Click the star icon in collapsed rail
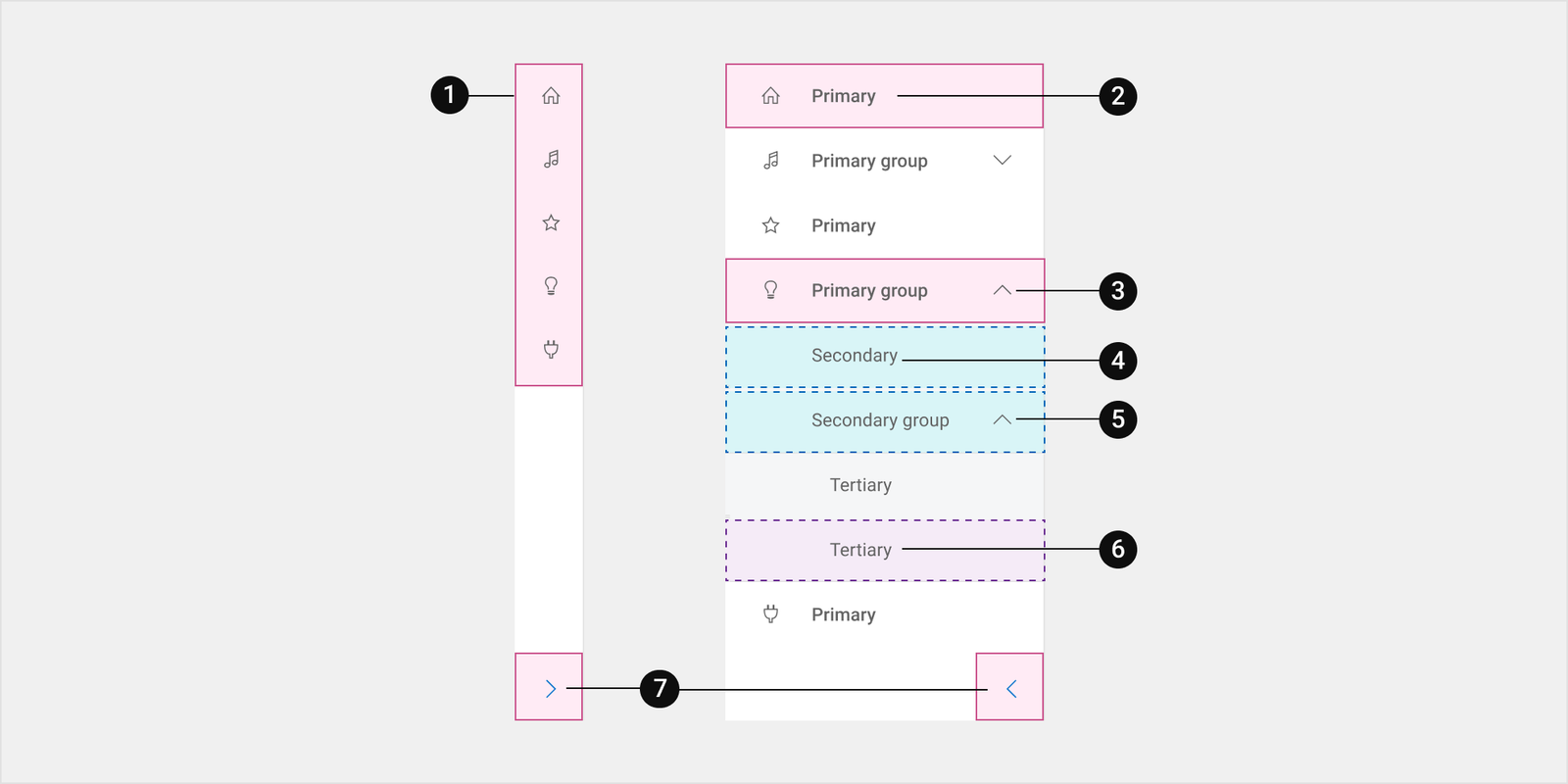This screenshot has height=784, width=1568. (551, 222)
